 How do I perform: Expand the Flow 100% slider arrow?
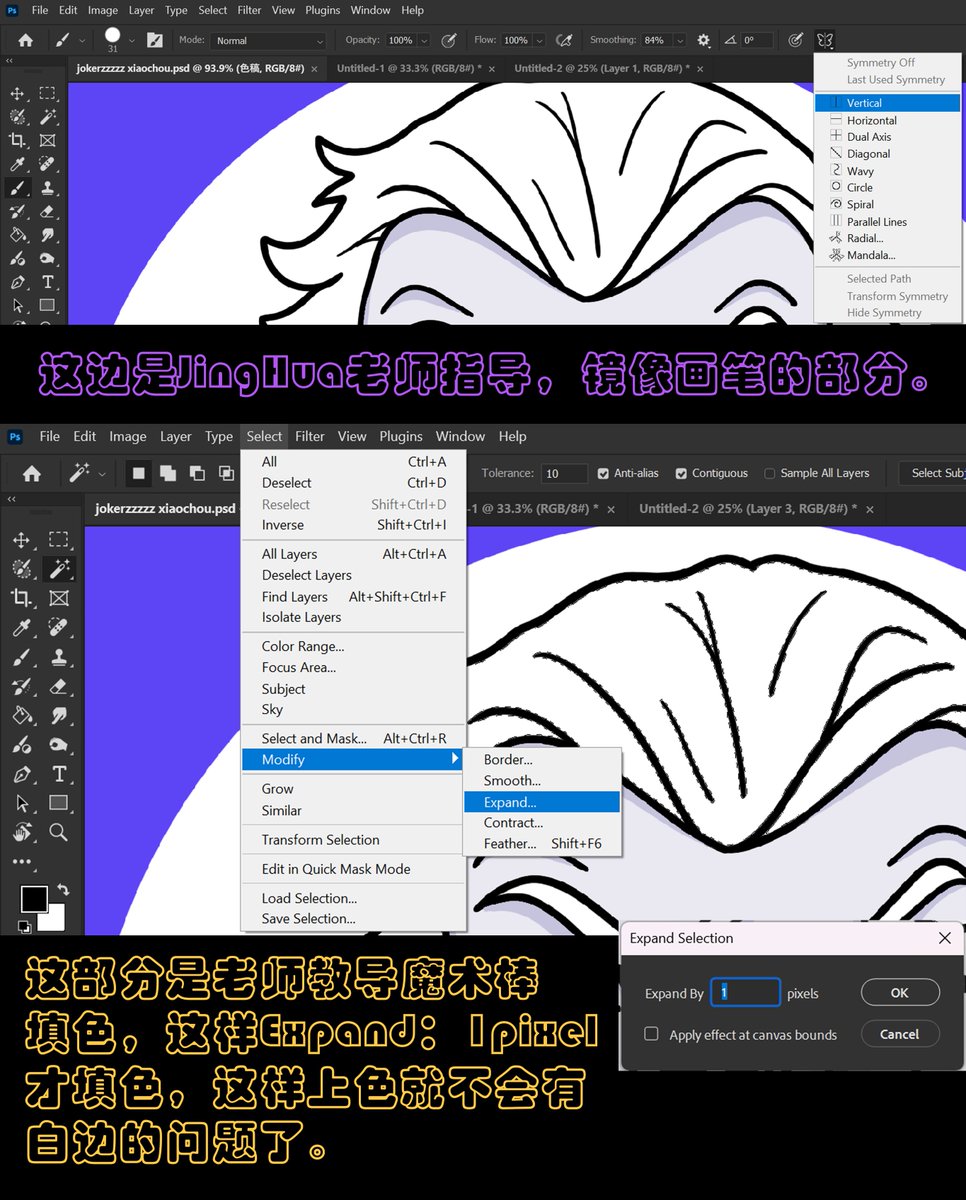pyautogui.click(x=539, y=41)
